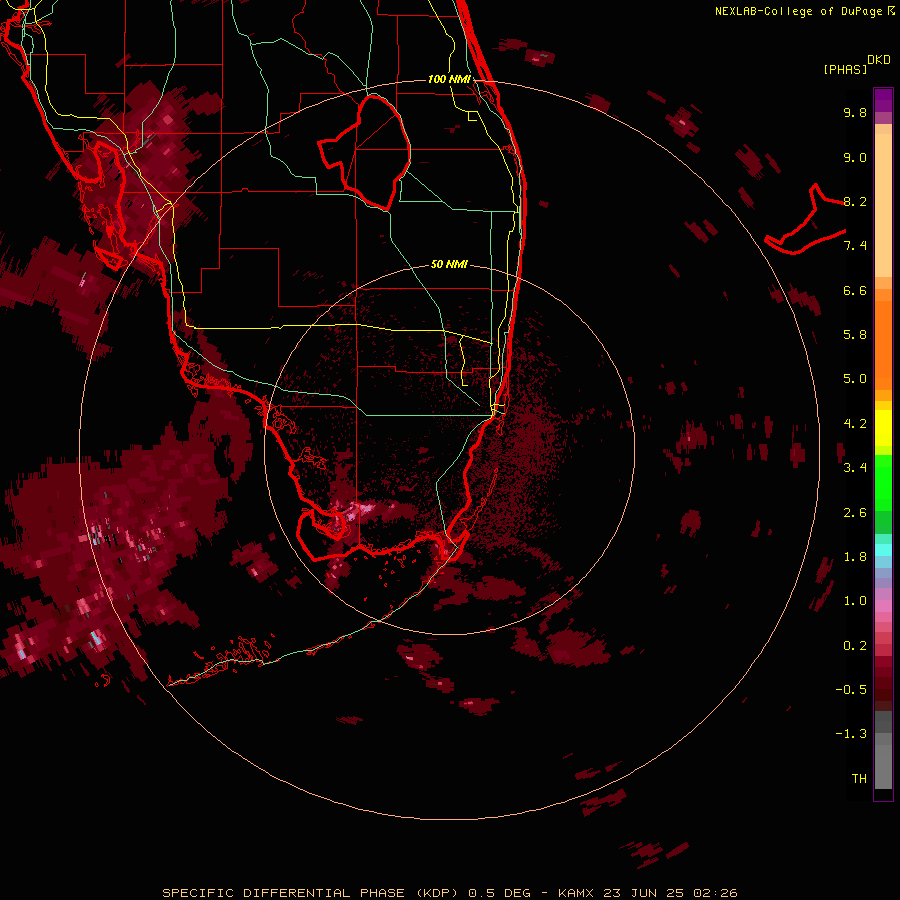Viewport: 900px width, 900px height.
Task: Select the 9.8 value on color scale
Action: [x=855, y=112]
